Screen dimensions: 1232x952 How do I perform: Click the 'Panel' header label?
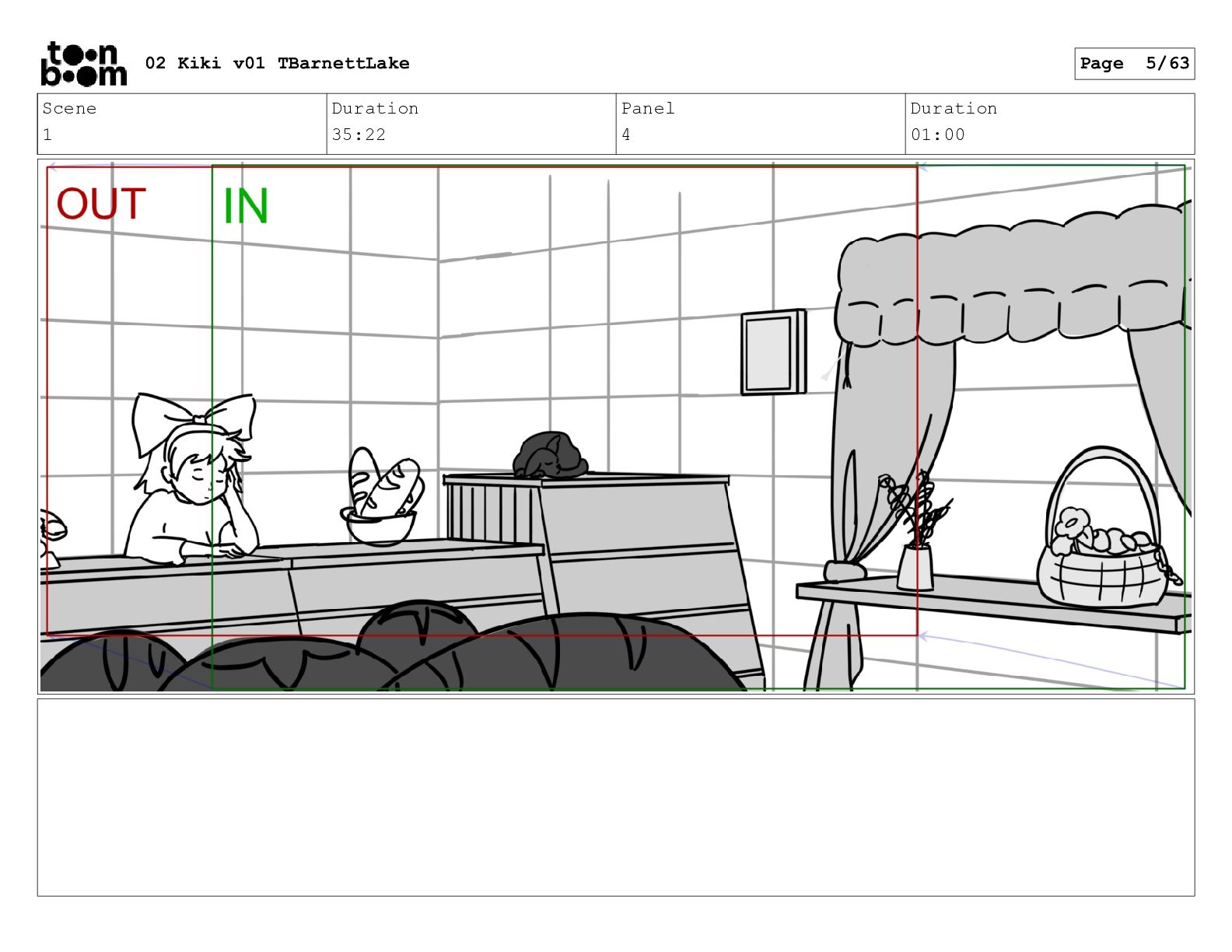click(x=648, y=108)
